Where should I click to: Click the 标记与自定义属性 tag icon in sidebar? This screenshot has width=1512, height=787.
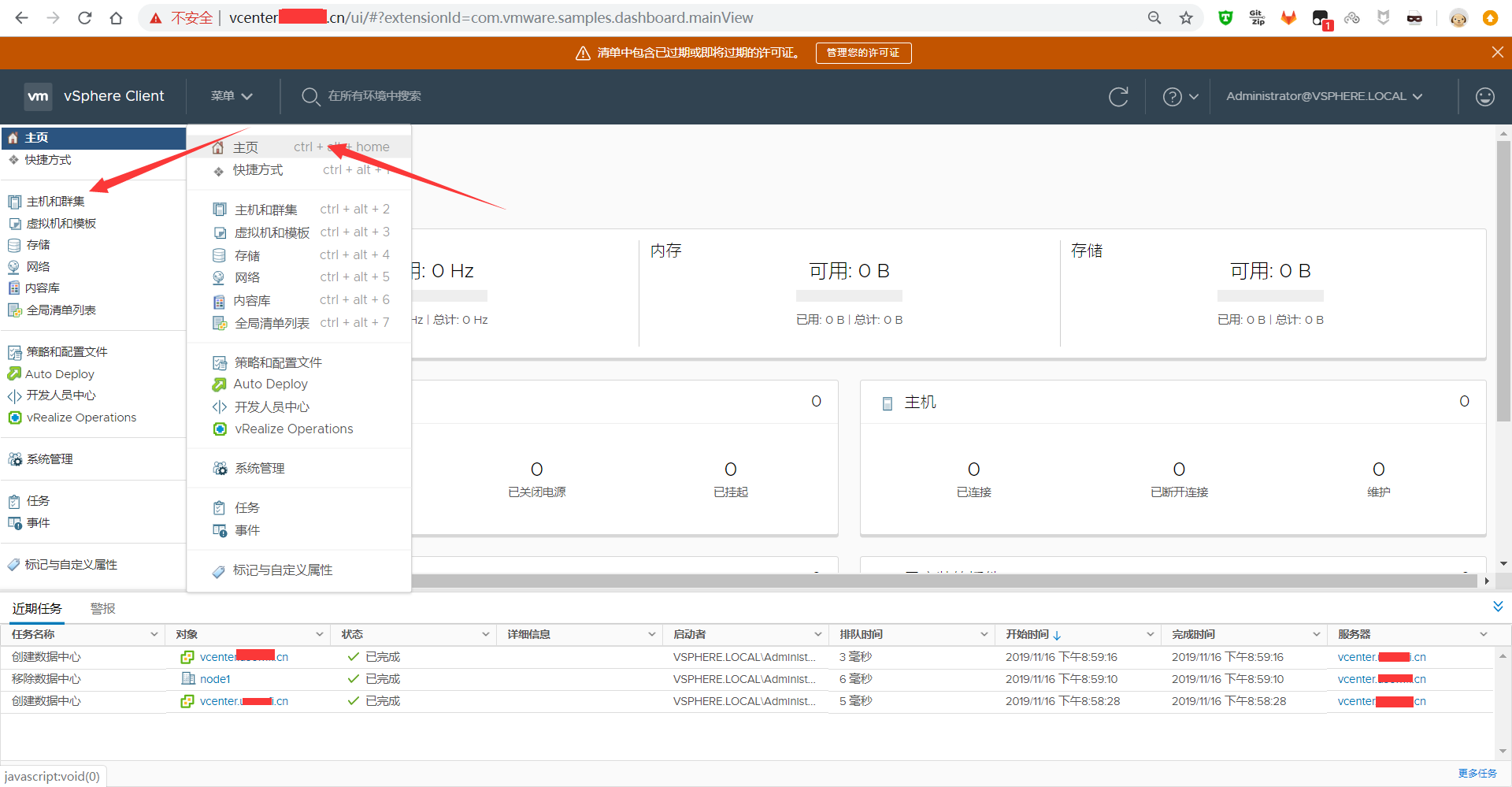(13, 564)
